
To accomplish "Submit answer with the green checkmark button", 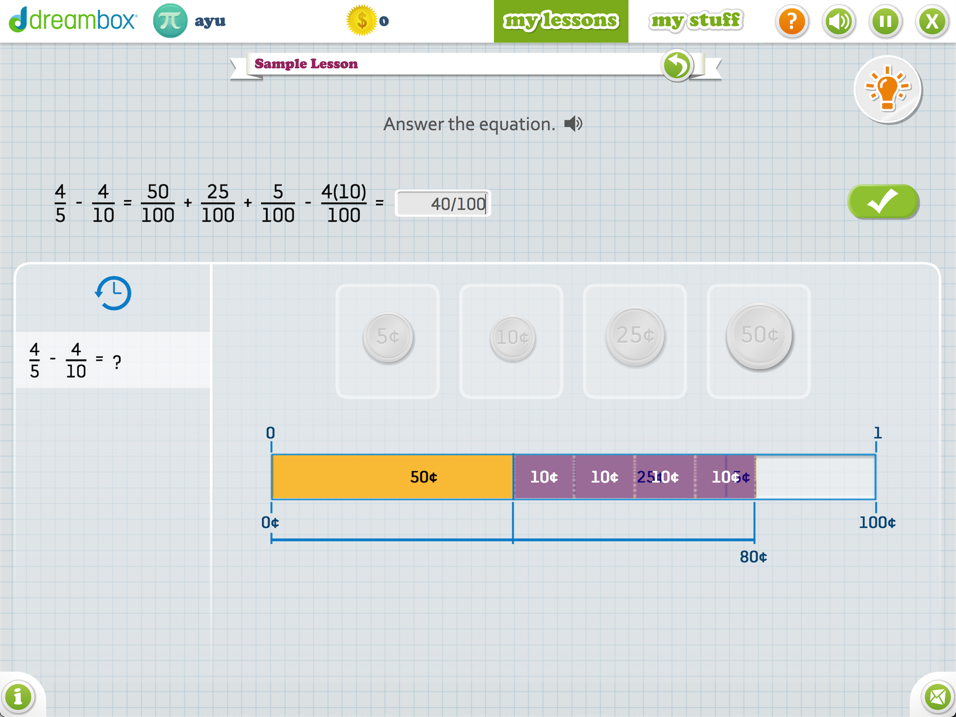I will pos(883,202).
